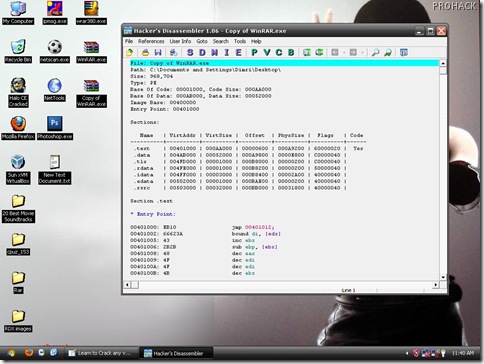Select the Sun xVM VirtualBox desktop icon
484x364 pixels.
[x=18, y=170]
